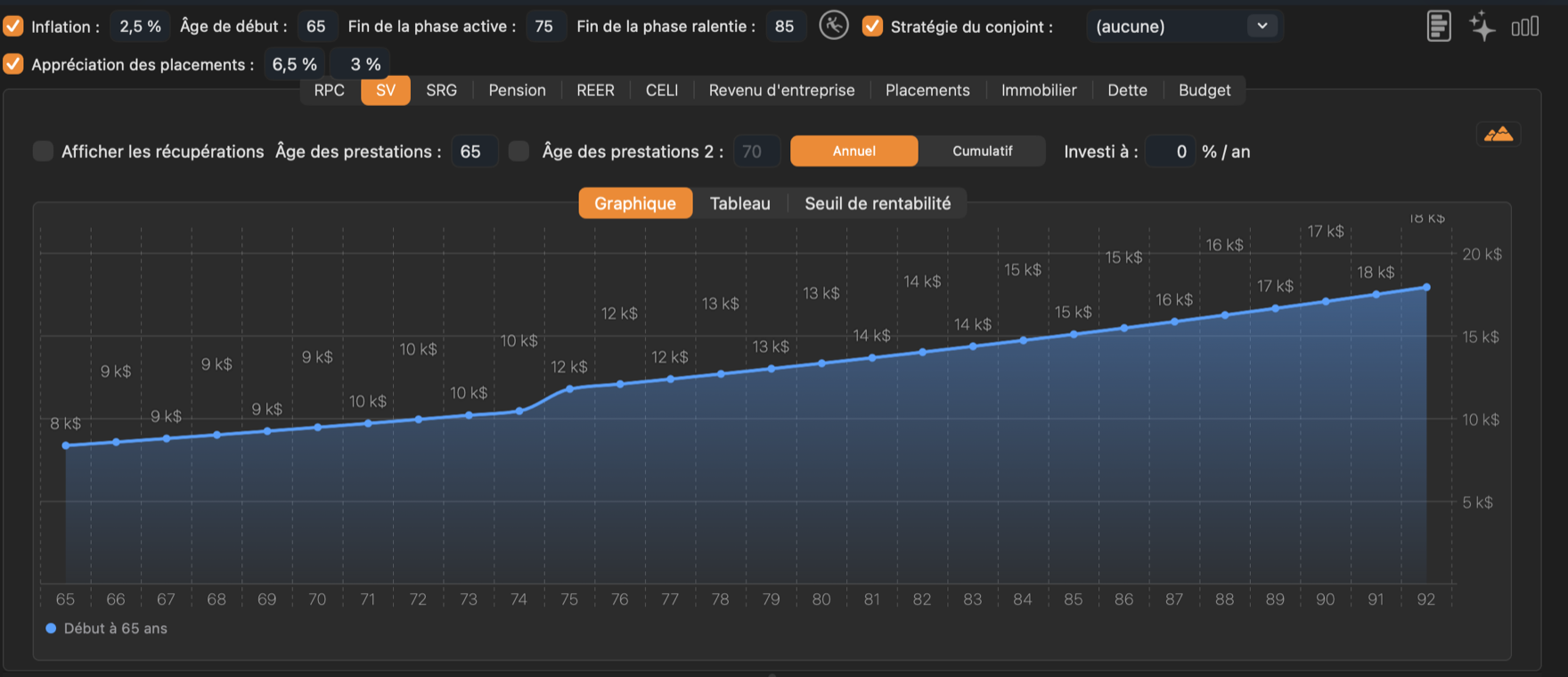Edit the 6,5 % appreciation field
Image resolution: width=1568 pixels, height=677 pixels.
(294, 64)
